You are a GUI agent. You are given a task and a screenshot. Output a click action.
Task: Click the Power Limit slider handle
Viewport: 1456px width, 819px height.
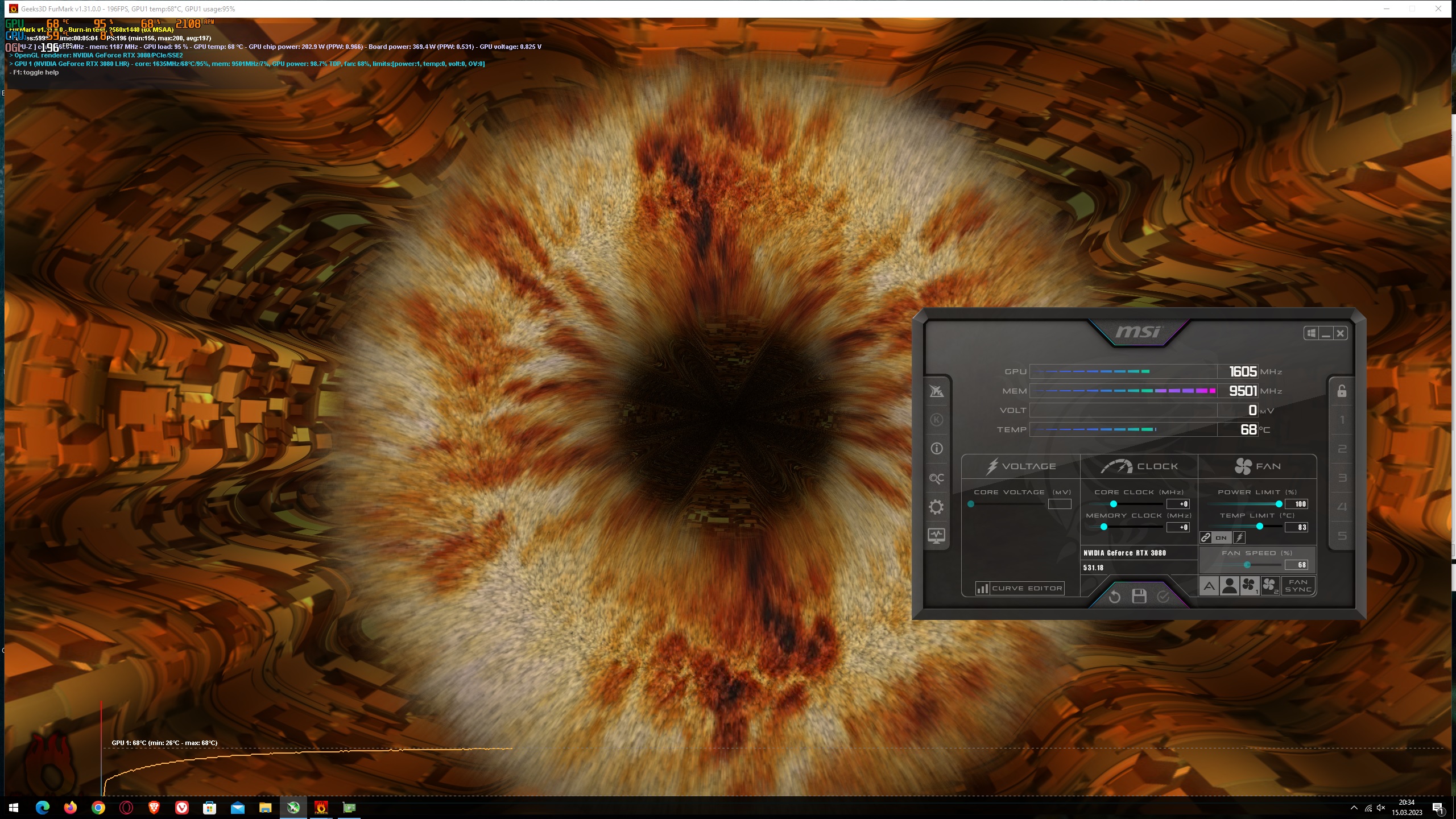click(x=1279, y=504)
